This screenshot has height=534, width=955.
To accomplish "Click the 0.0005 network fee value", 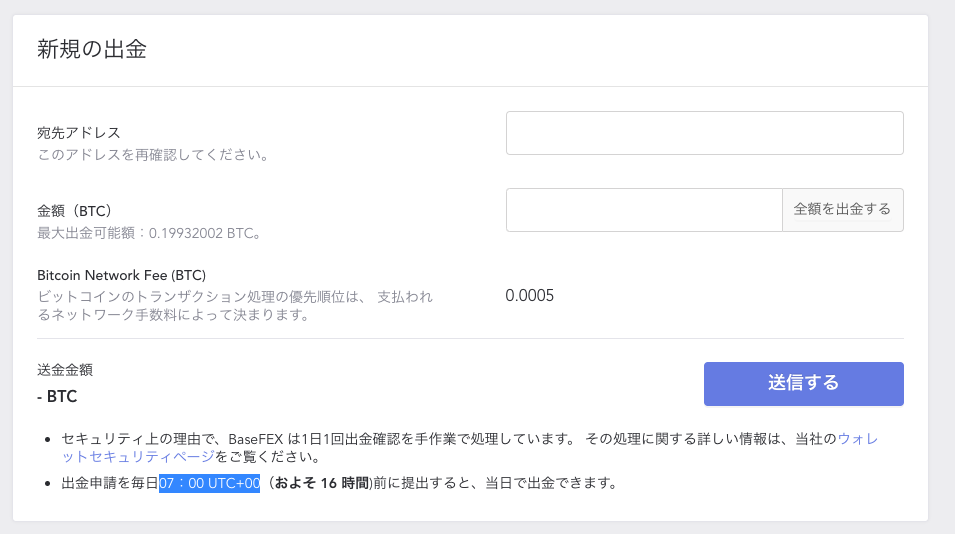I will [529, 295].
